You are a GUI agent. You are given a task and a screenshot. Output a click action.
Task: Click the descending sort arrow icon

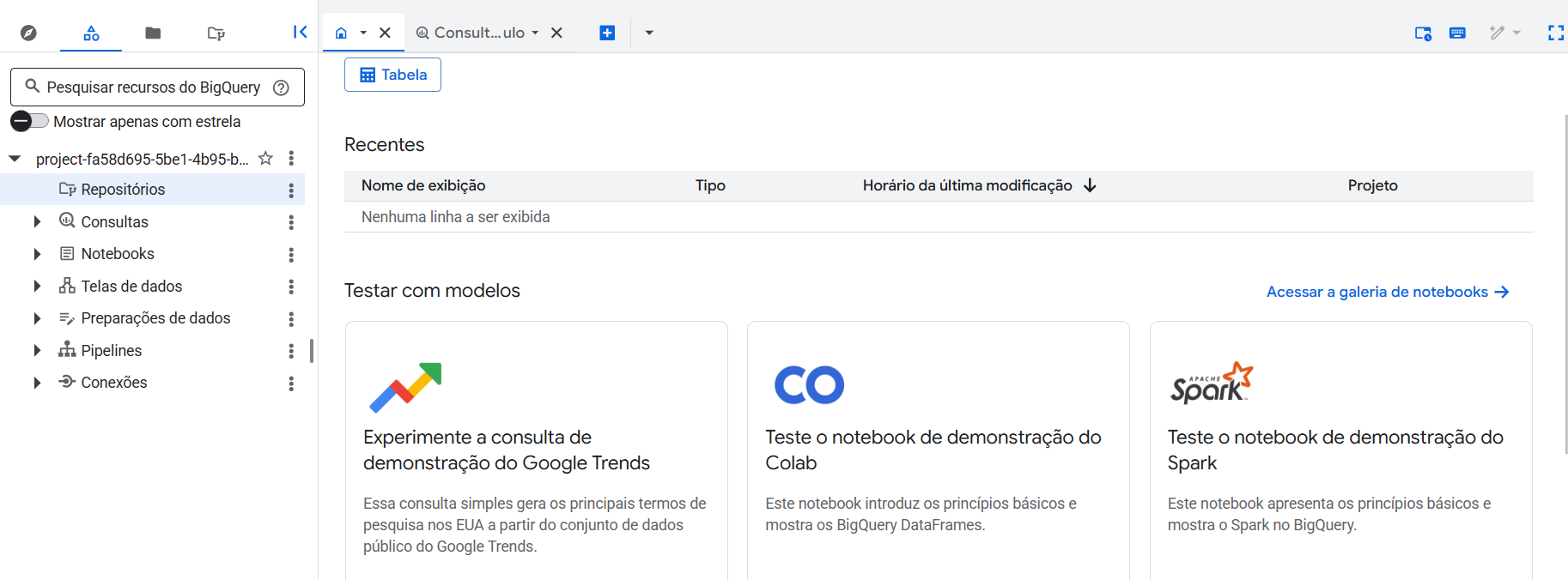(1090, 185)
